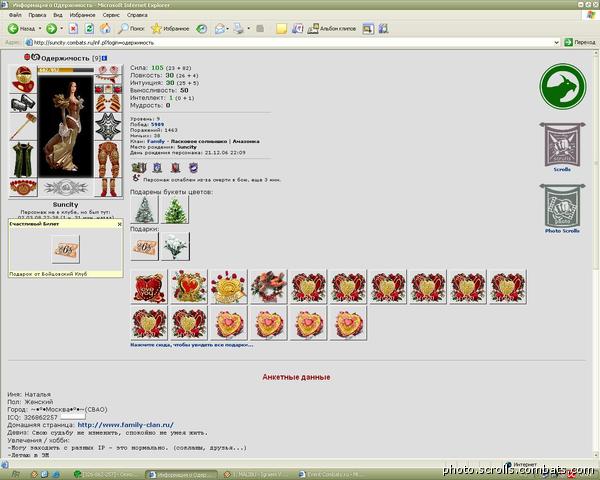Click the Побед count 5989 link
This screenshot has height=480, width=600.
157,124
